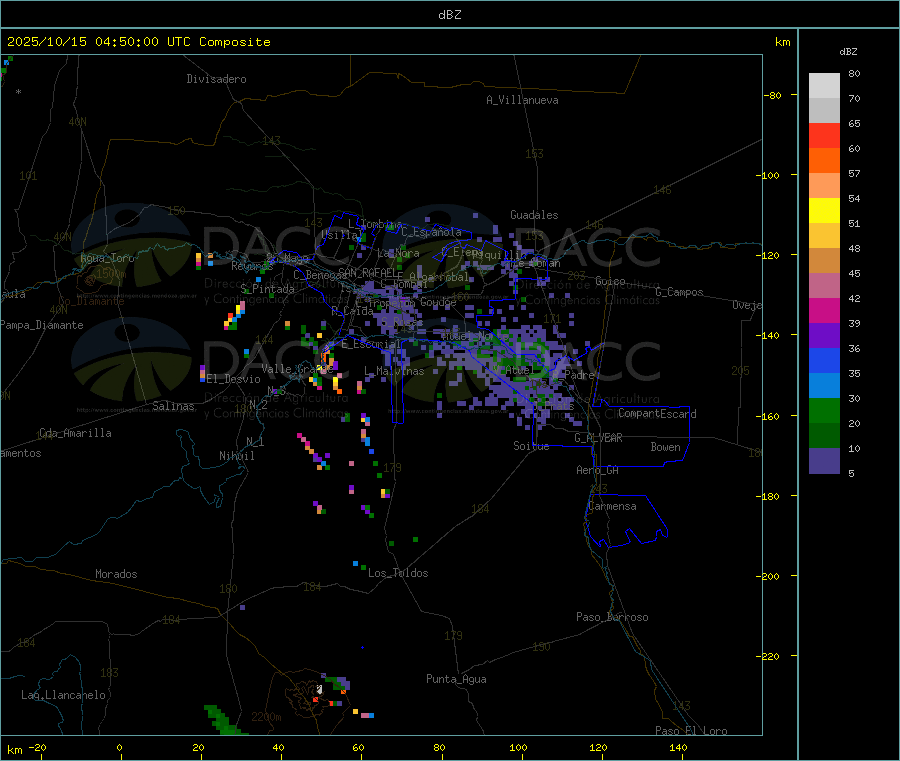Click the Punta_Agua label
This screenshot has width=900, height=761.
click(456, 679)
